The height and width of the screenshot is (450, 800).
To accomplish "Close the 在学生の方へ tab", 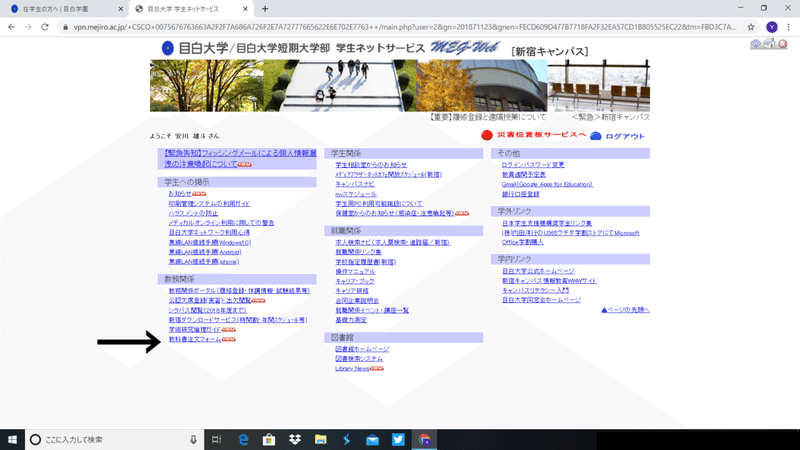I will pyautogui.click(x=120, y=9).
